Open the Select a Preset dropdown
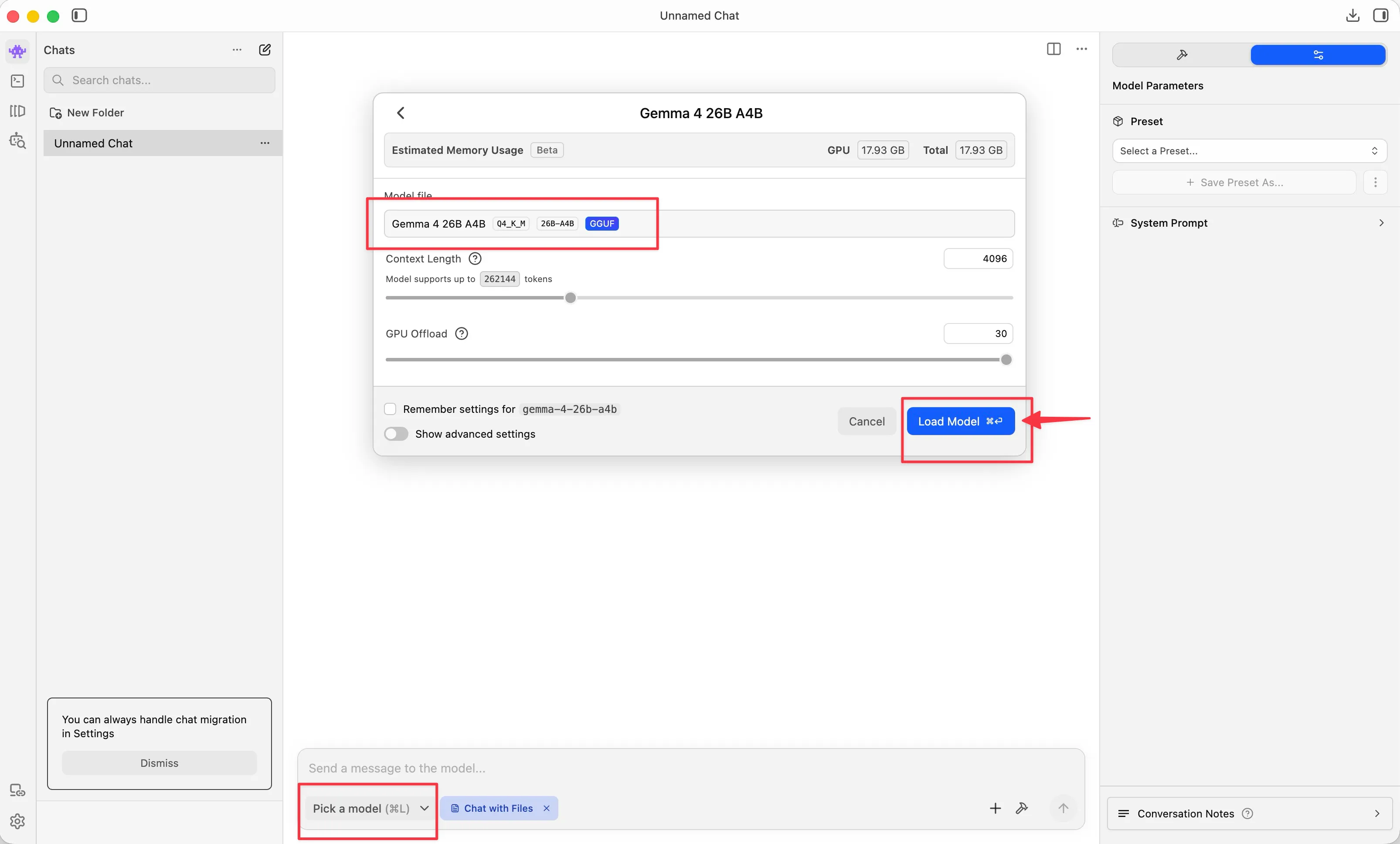The image size is (1400, 844). pyautogui.click(x=1249, y=150)
